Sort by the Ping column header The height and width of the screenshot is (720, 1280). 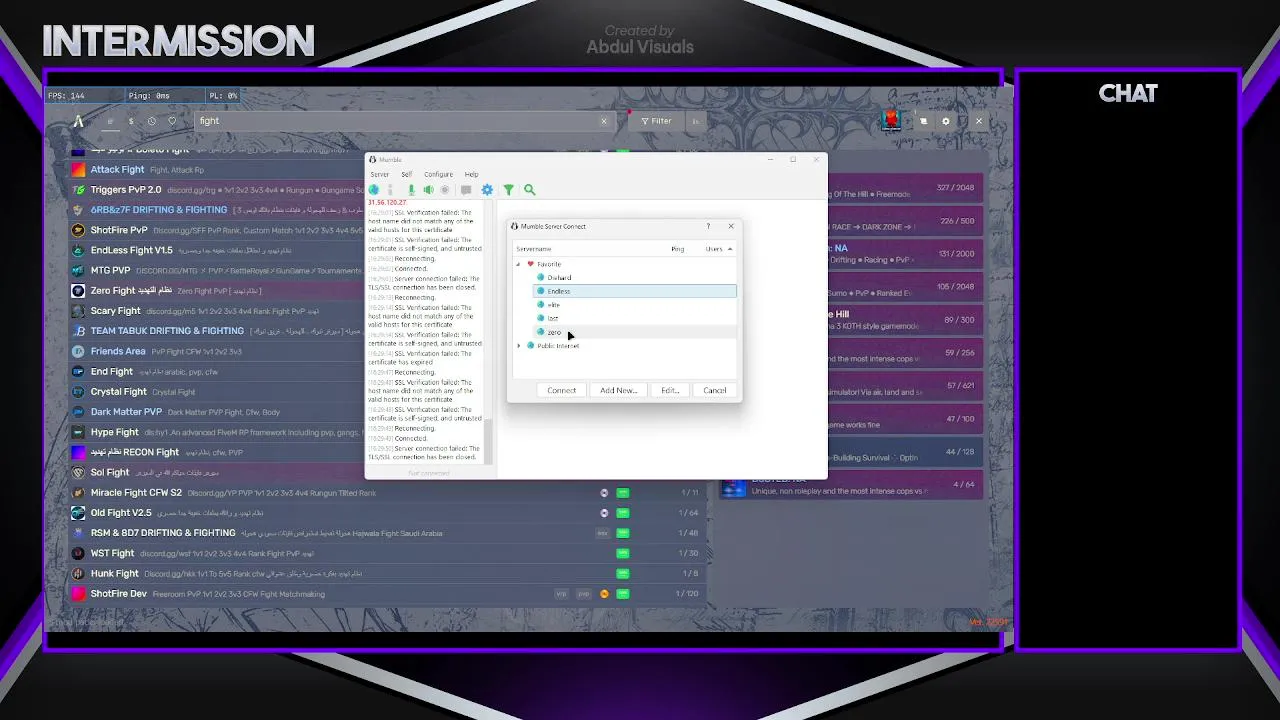(x=678, y=249)
